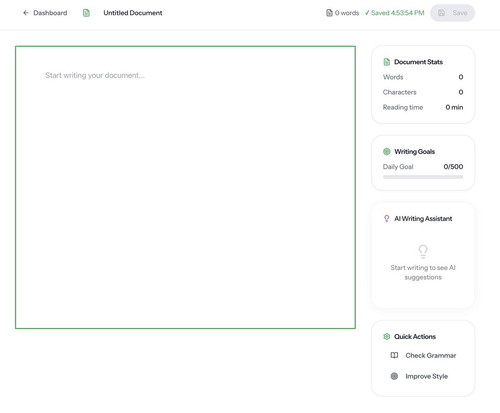The image size is (500, 413).
Task: Click the Save button
Action: tap(452, 13)
